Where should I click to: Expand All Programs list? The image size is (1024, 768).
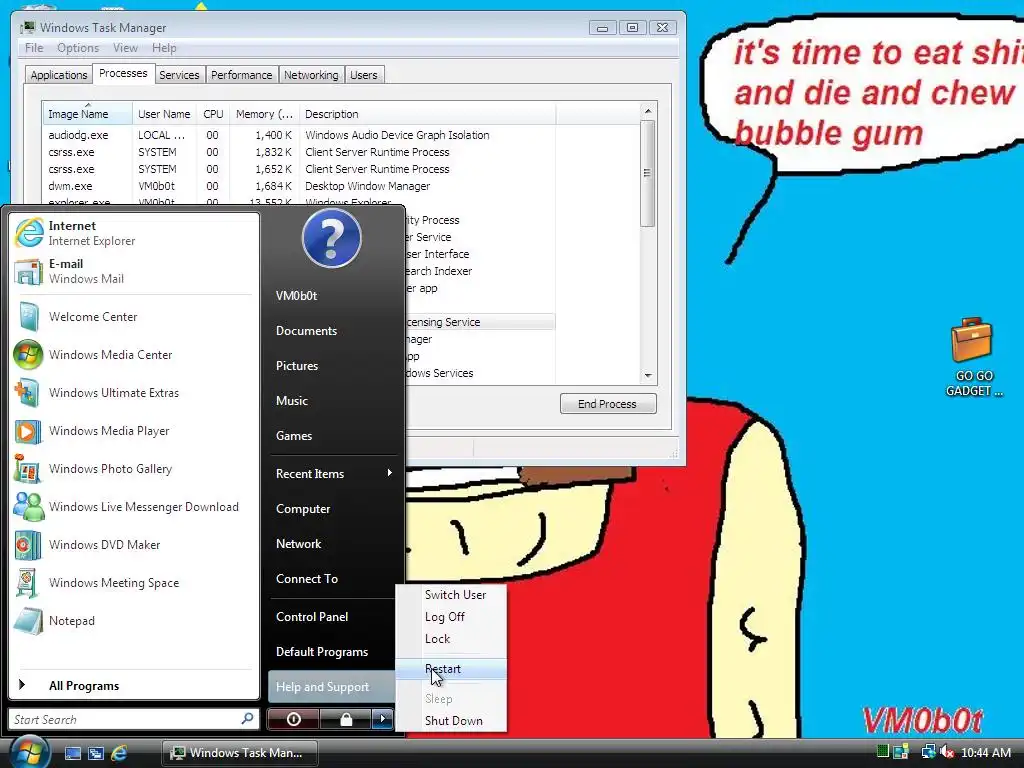[x=134, y=685]
